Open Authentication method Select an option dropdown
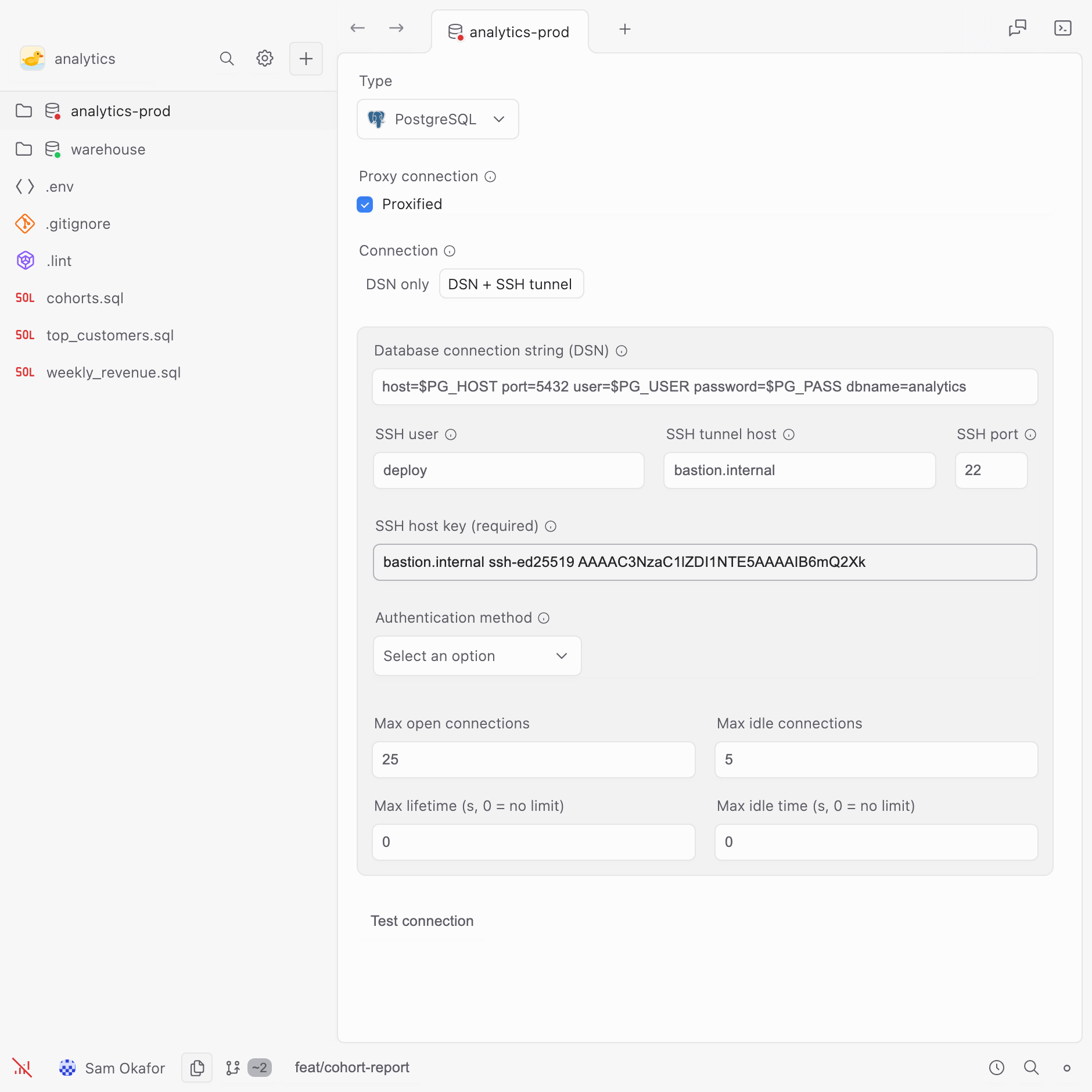Image resolution: width=1092 pixels, height=1092 pixels. tap(477, 656)
